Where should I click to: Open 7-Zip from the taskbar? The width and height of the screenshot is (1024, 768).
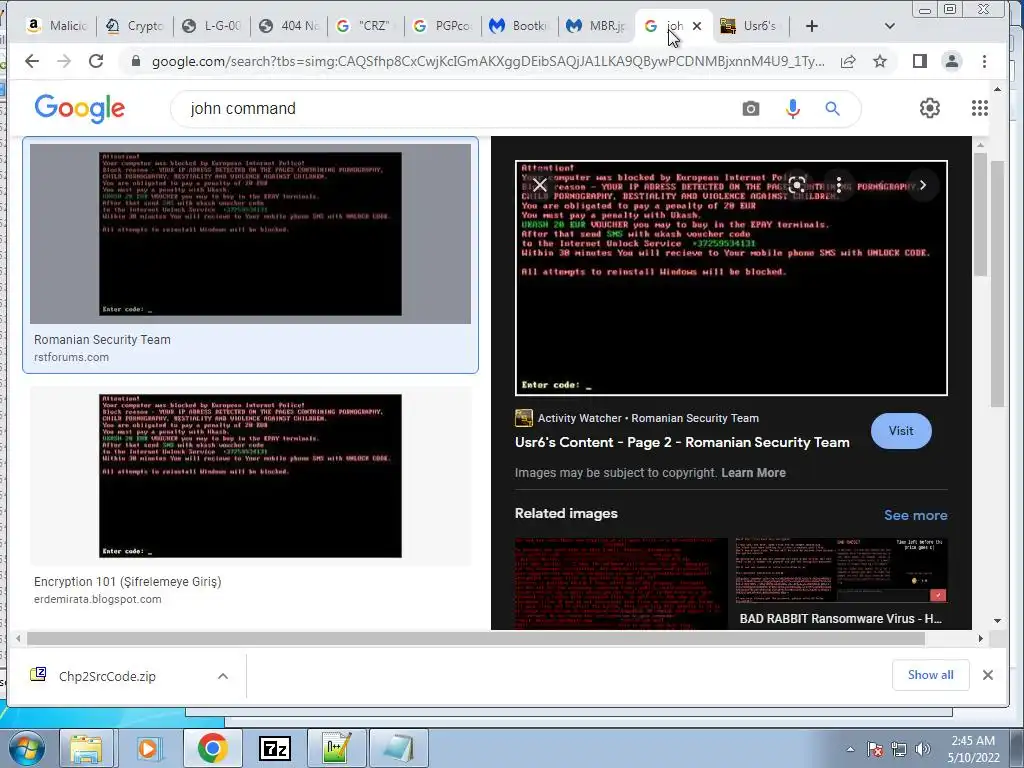pos(274,748)
